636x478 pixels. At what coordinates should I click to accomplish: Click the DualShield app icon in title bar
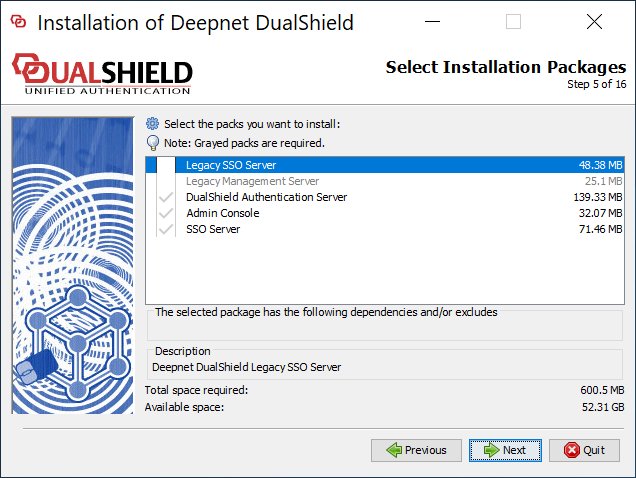pyautogui.click(x=18, y=22)
